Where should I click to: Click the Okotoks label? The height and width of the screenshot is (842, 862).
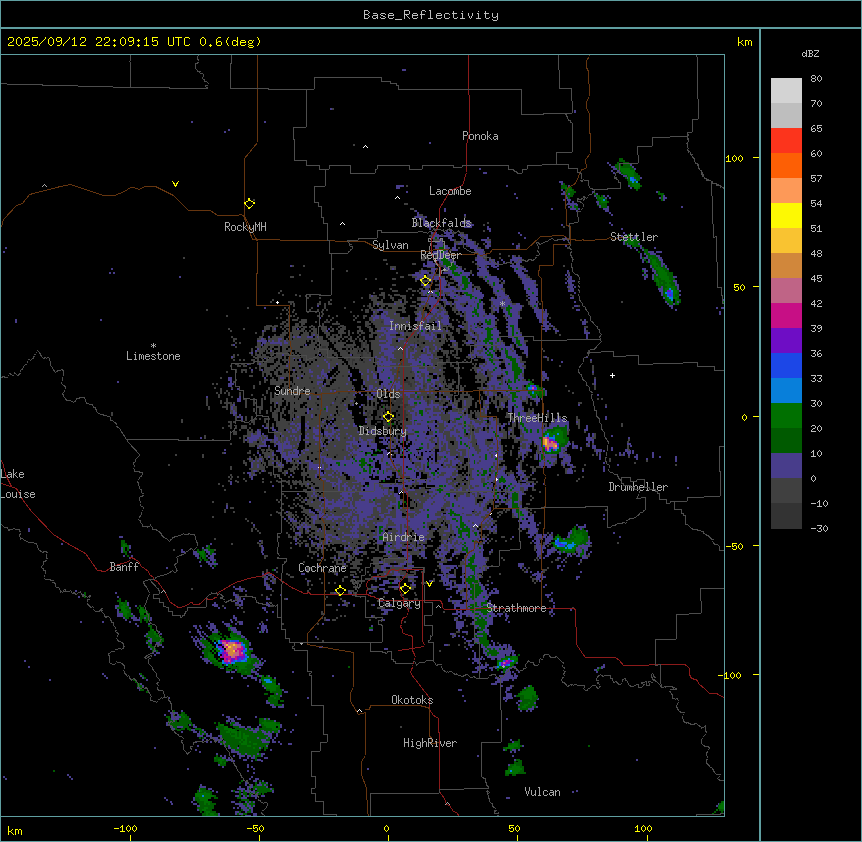click(412, 700)
